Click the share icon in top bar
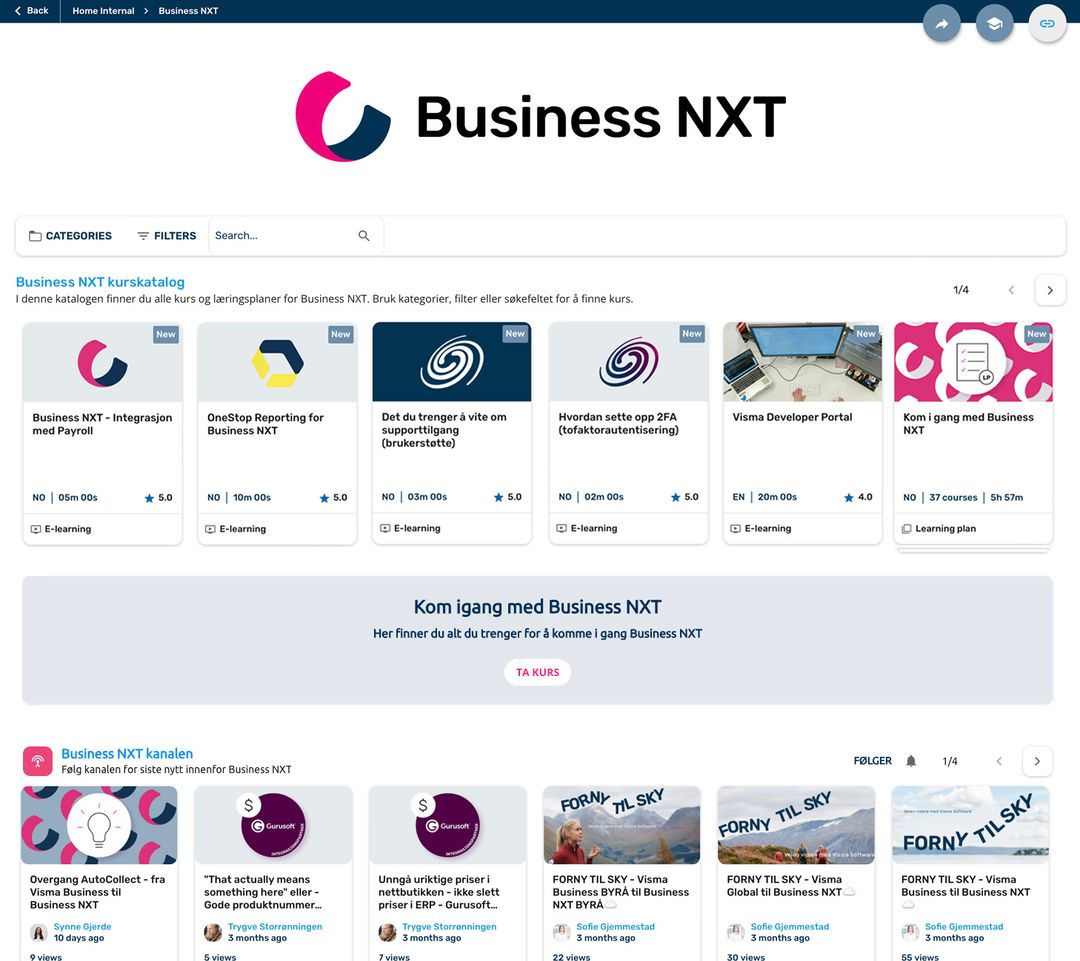Image resolution: width=1080 pixels, height=961 pixels. tap(941, 23)
